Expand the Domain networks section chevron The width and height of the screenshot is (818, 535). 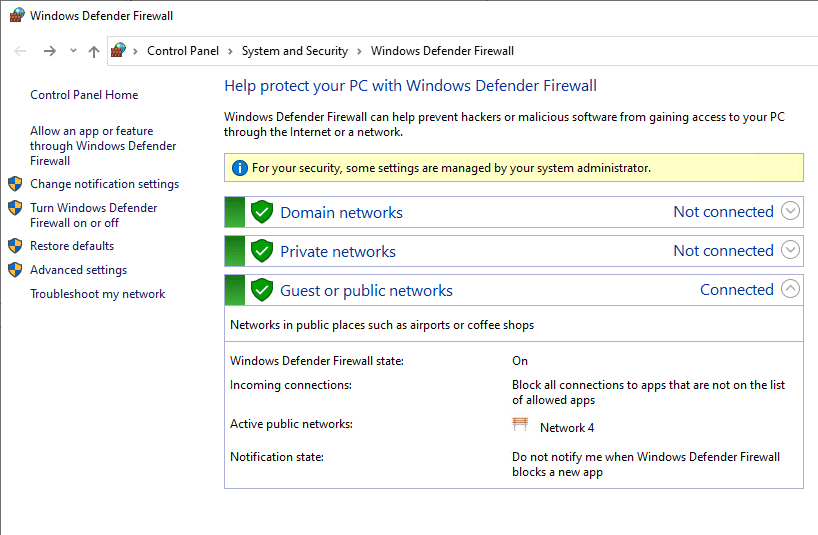(790, 211)
